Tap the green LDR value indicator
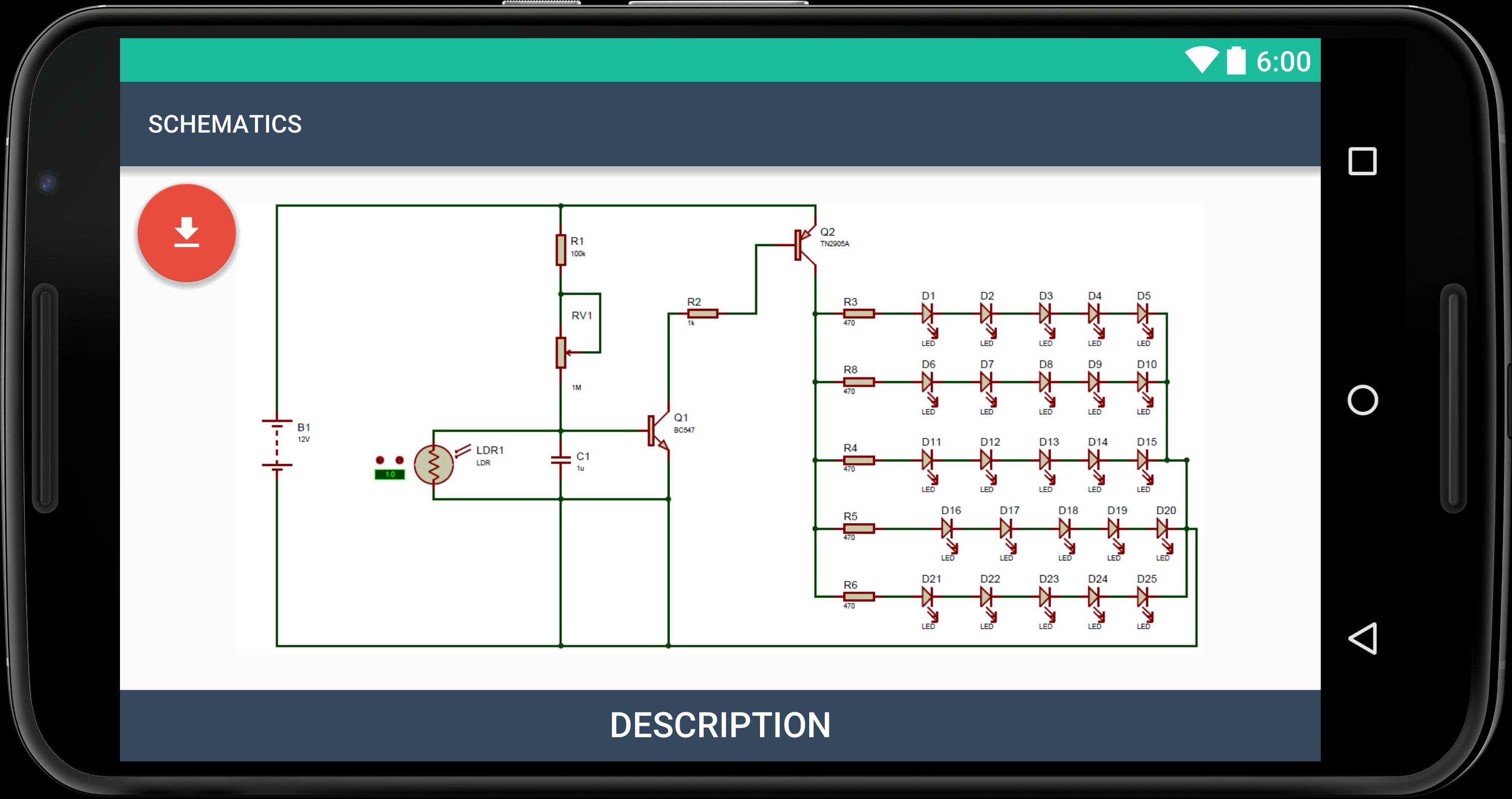The width and height of the screenshot is (1512, 799). [390, 475]
